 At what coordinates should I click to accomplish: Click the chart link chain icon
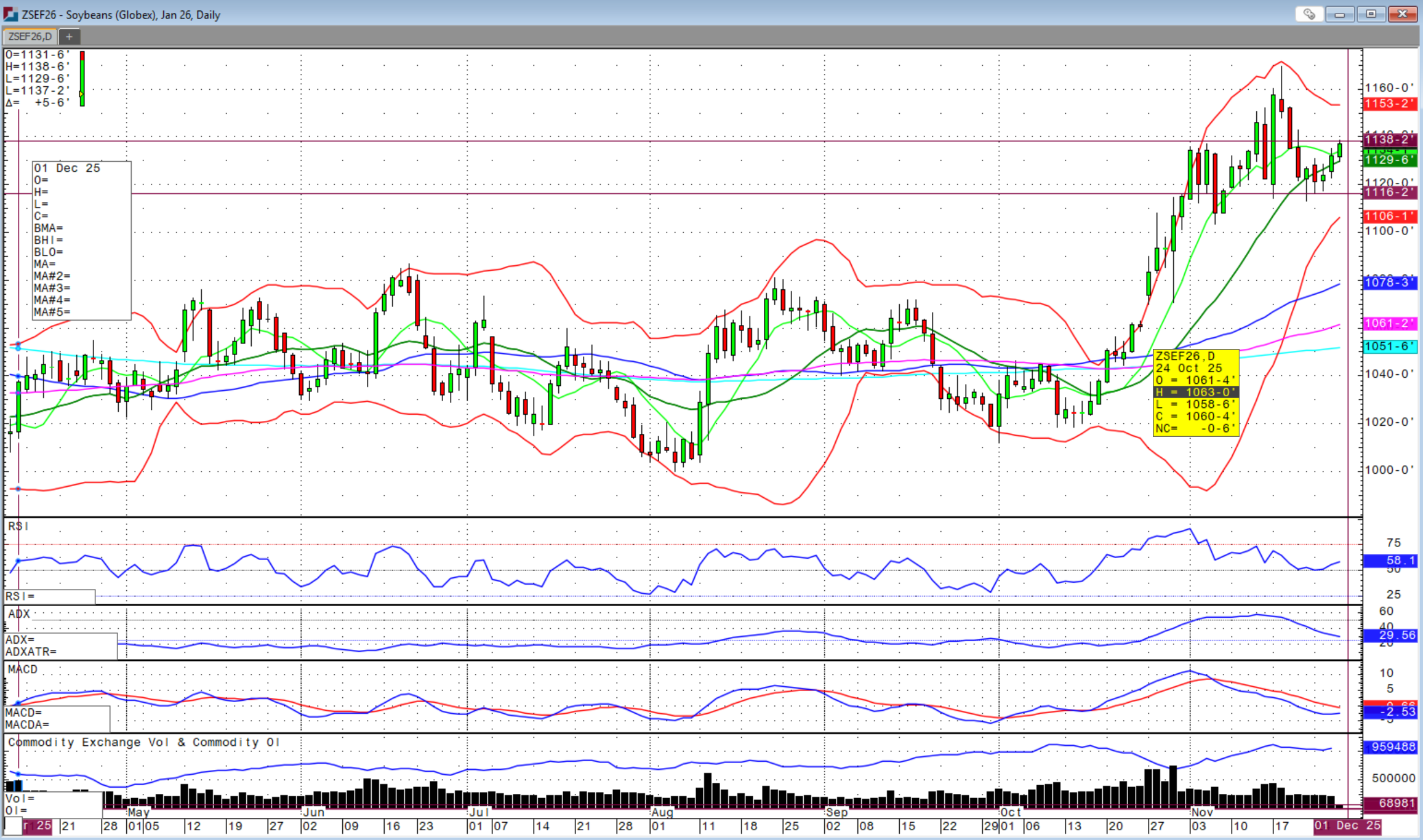pos(1309,14)
